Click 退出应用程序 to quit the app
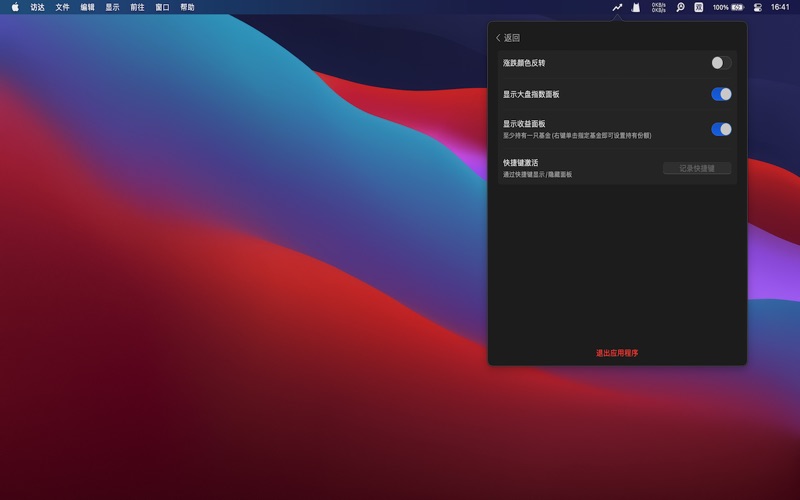800x500 pixels. (617, 353)
